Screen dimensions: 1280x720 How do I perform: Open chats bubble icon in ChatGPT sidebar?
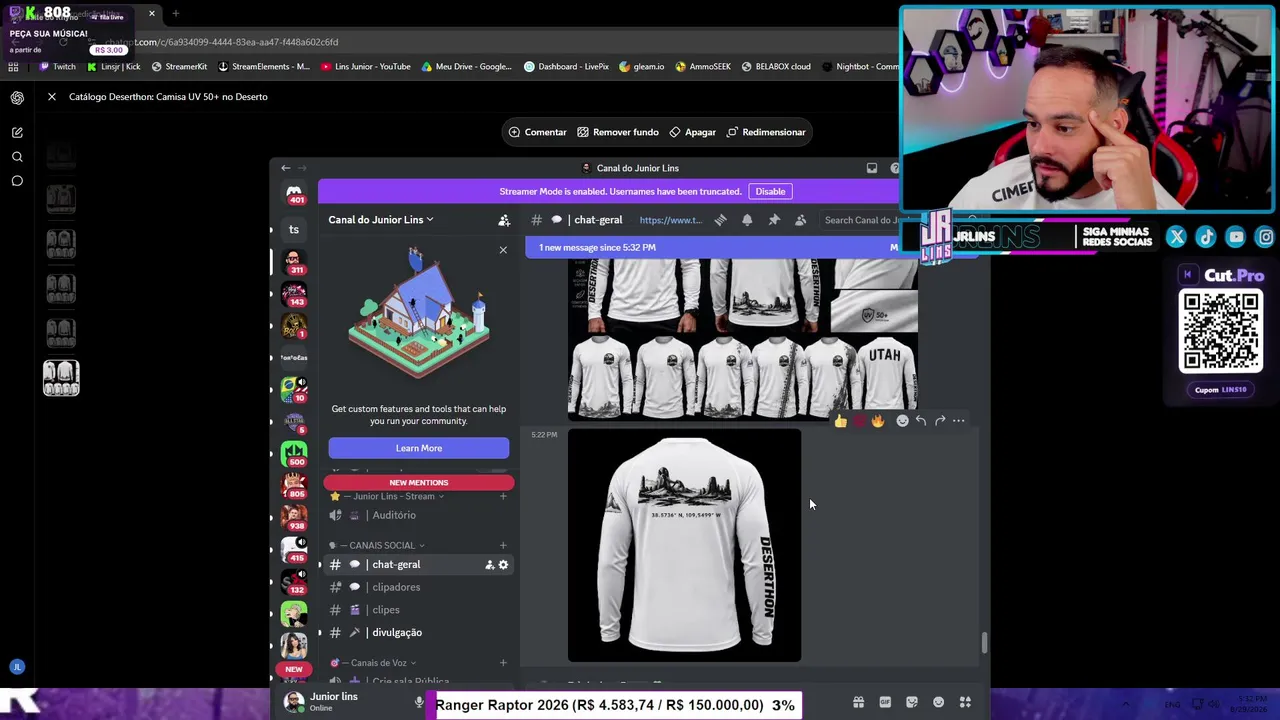click(17, 181)
